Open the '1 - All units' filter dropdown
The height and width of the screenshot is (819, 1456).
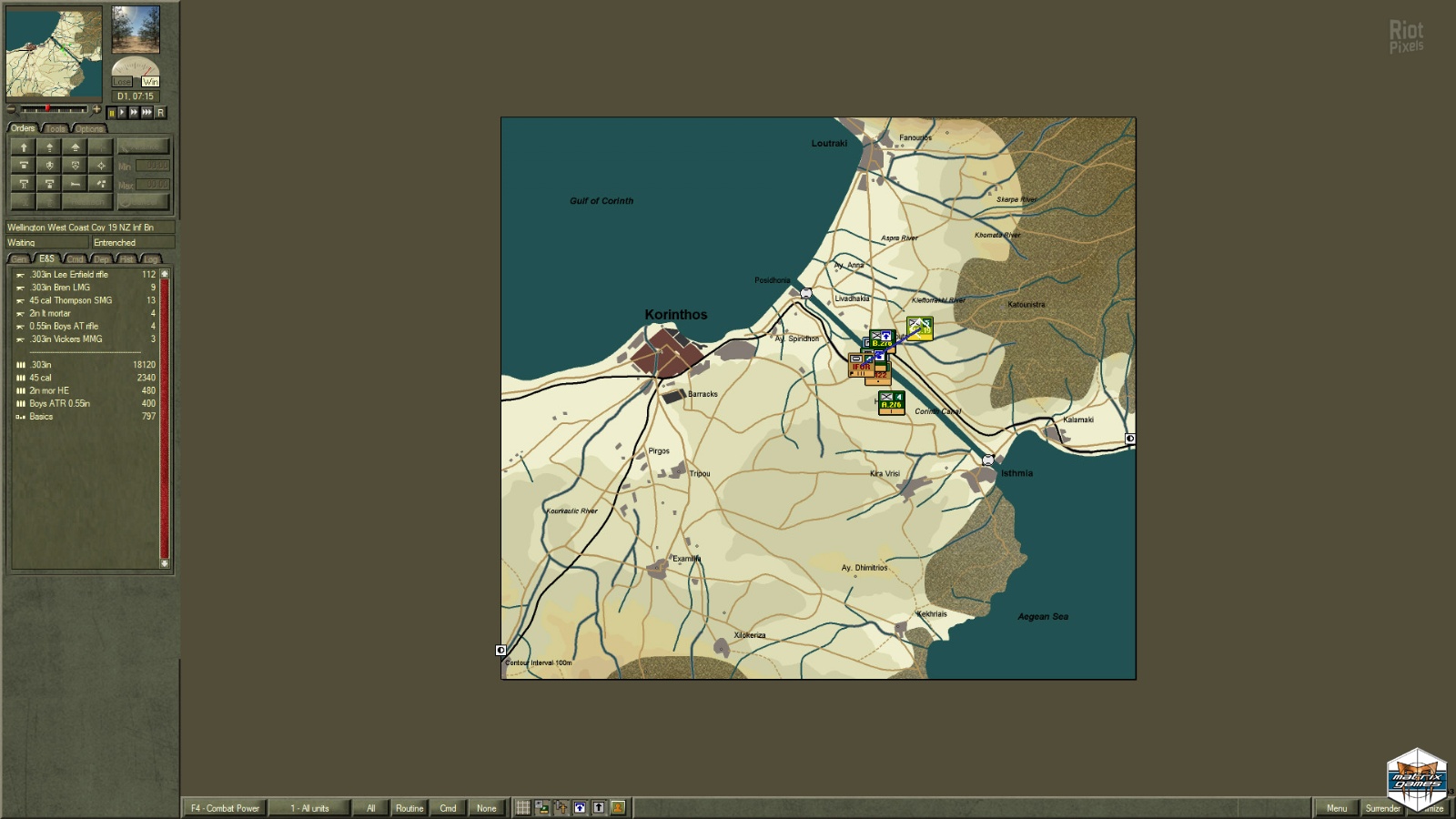pos(309,808)
